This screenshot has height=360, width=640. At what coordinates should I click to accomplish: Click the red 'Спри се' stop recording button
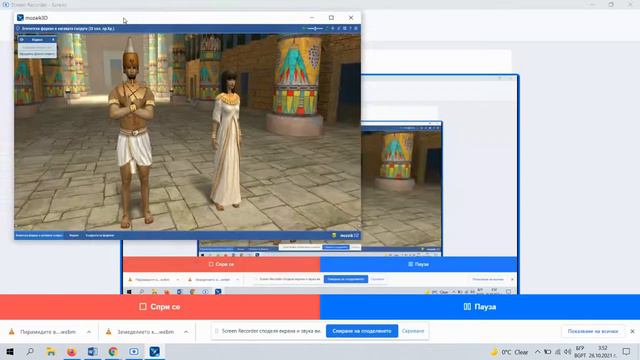(160, 307)
